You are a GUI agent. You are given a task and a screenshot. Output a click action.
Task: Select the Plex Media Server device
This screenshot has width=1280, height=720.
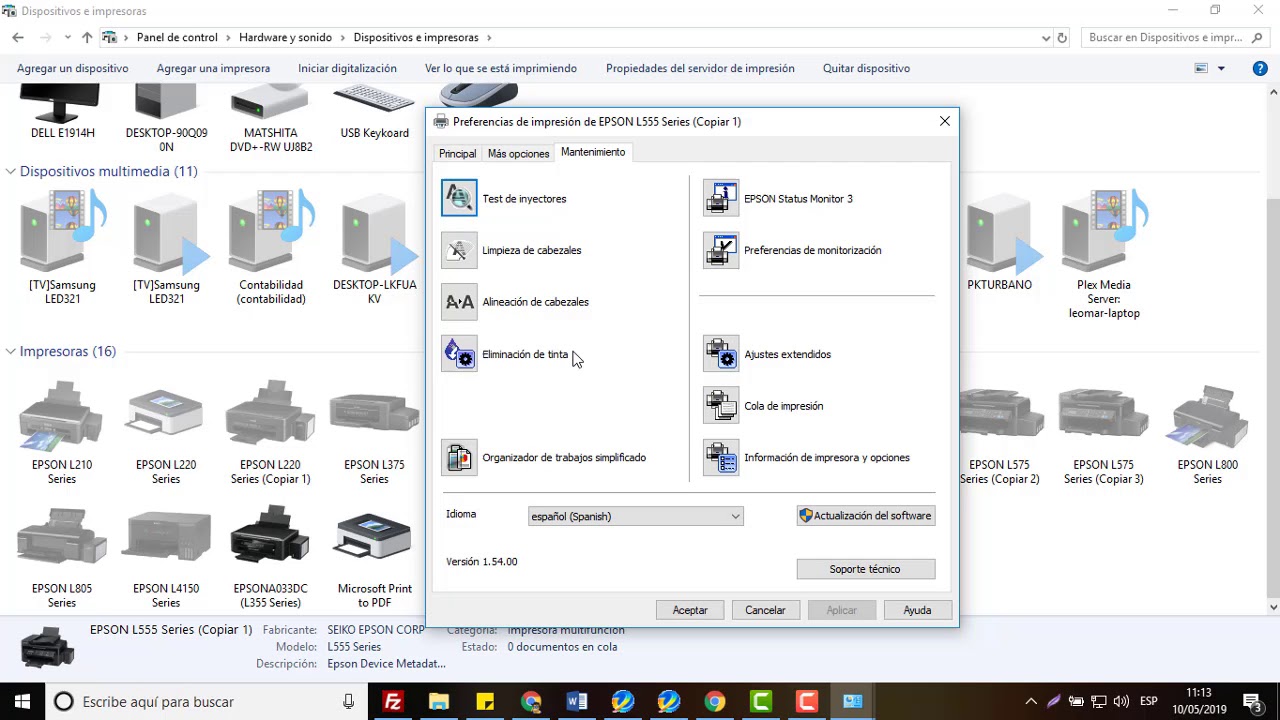tap(1103, 255)
